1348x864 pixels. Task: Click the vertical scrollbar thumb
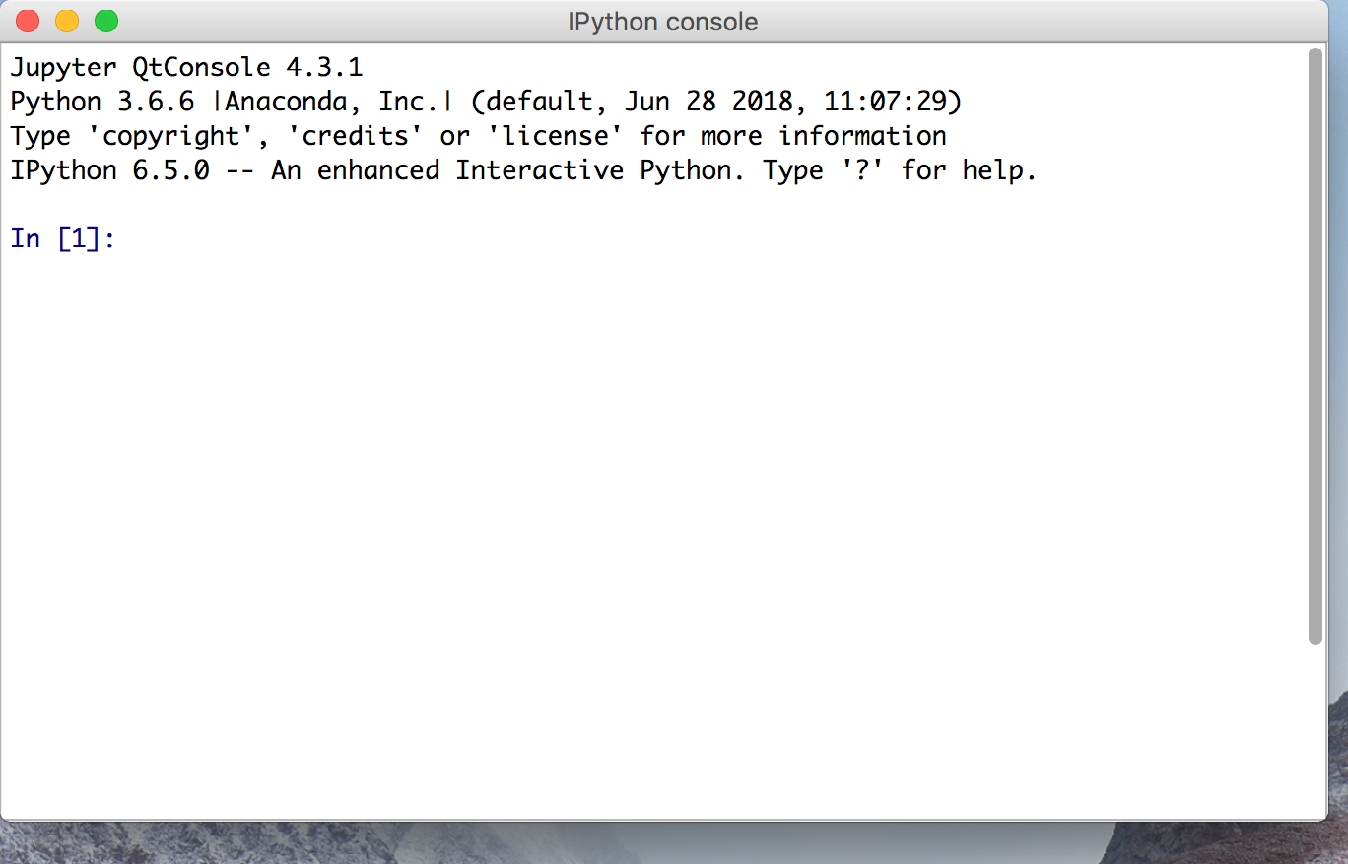(x=1315, y=345)
